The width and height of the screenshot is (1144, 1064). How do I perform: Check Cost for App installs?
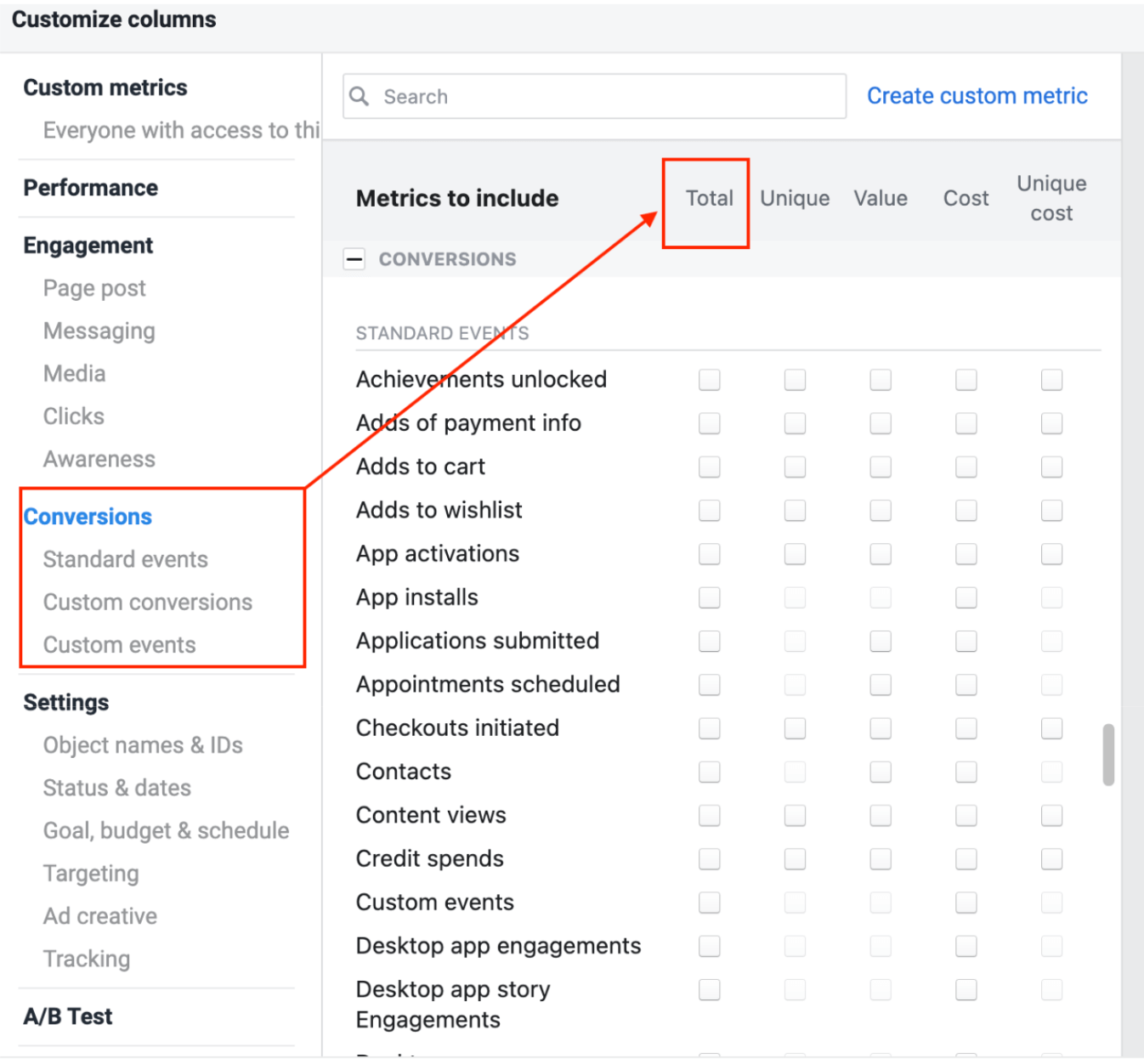pyautogui.click(x=966, y=597)
